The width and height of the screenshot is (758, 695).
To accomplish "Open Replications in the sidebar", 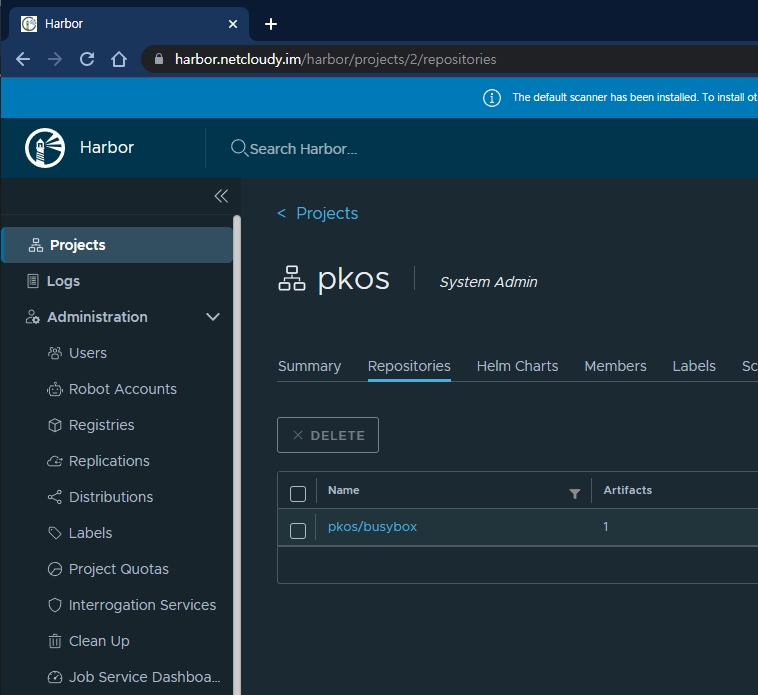I will coord(109,461).
